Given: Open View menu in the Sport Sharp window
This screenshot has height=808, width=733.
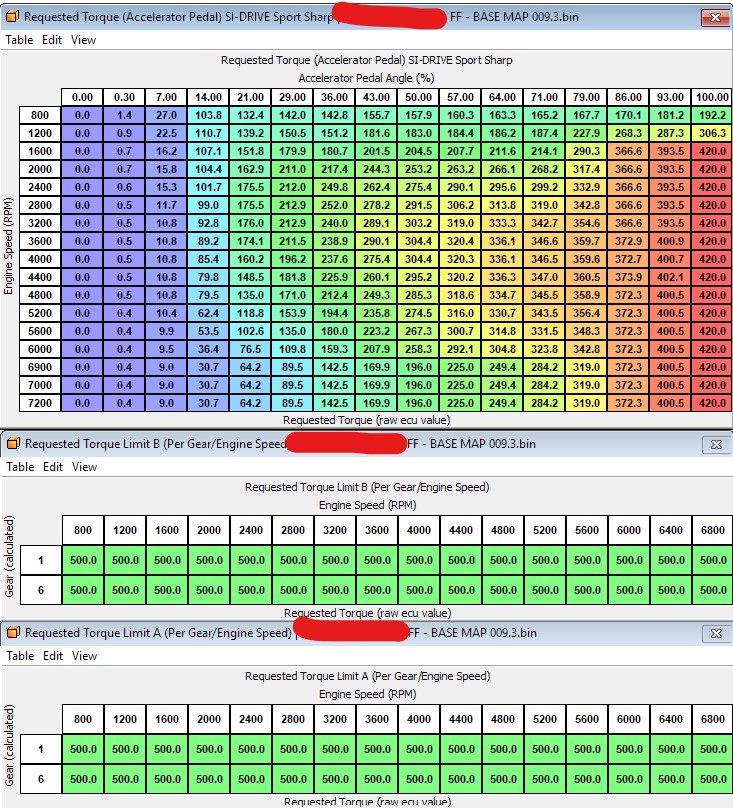Looking at the screenshot, I should (84, 40).
